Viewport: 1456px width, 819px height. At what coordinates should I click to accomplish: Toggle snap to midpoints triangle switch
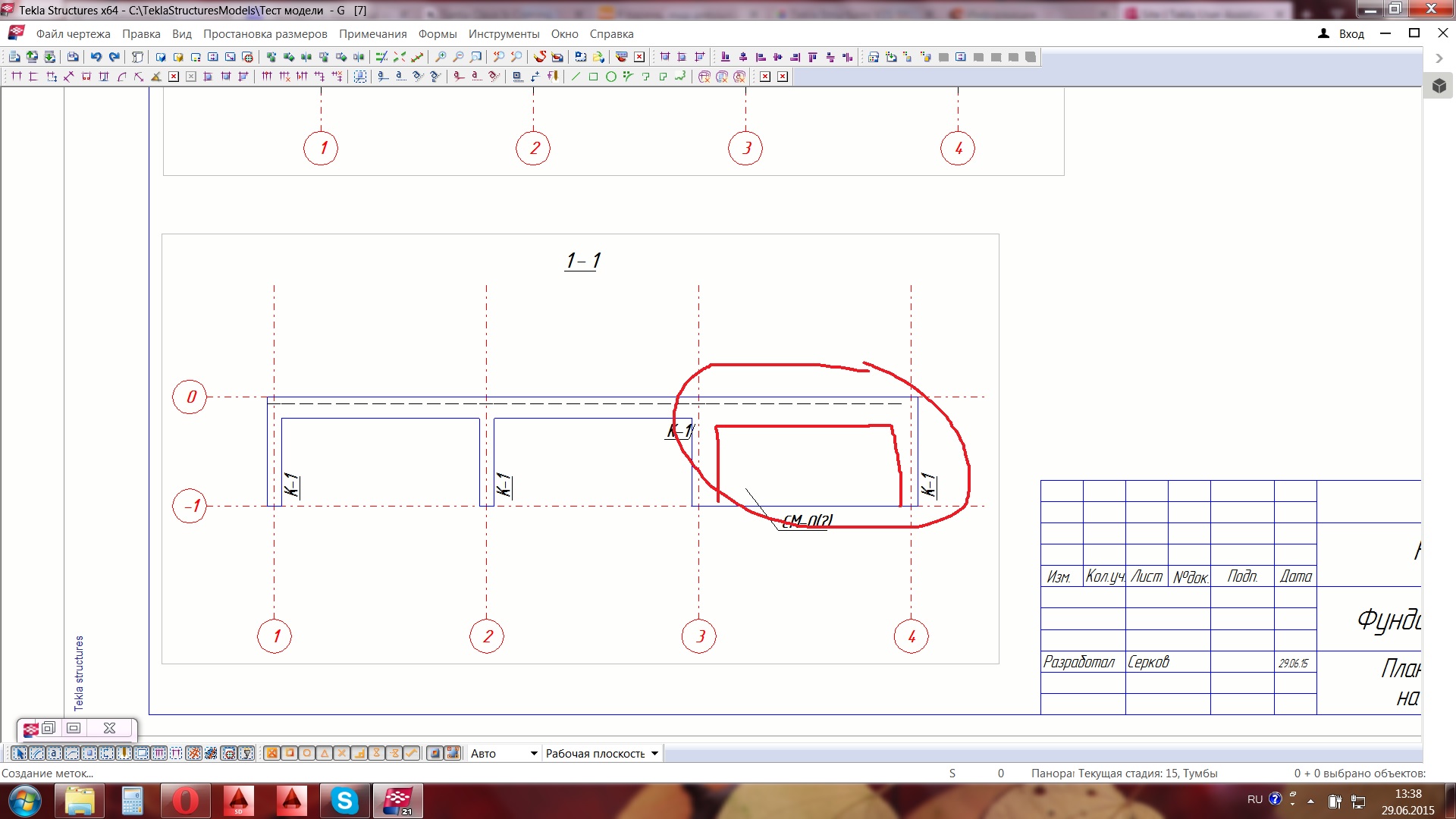tap(325, 753)
